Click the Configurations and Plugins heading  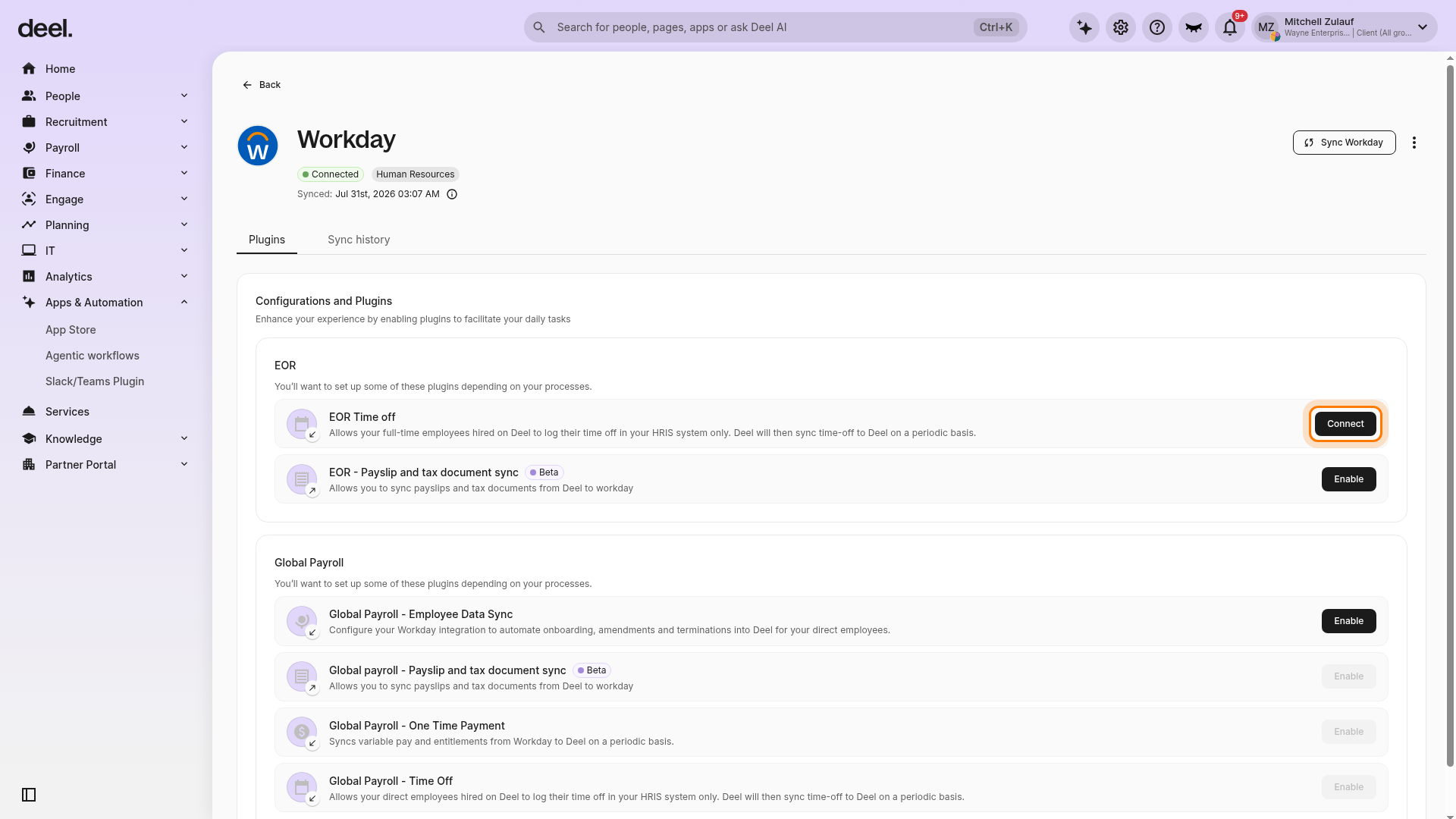(324, 301)
